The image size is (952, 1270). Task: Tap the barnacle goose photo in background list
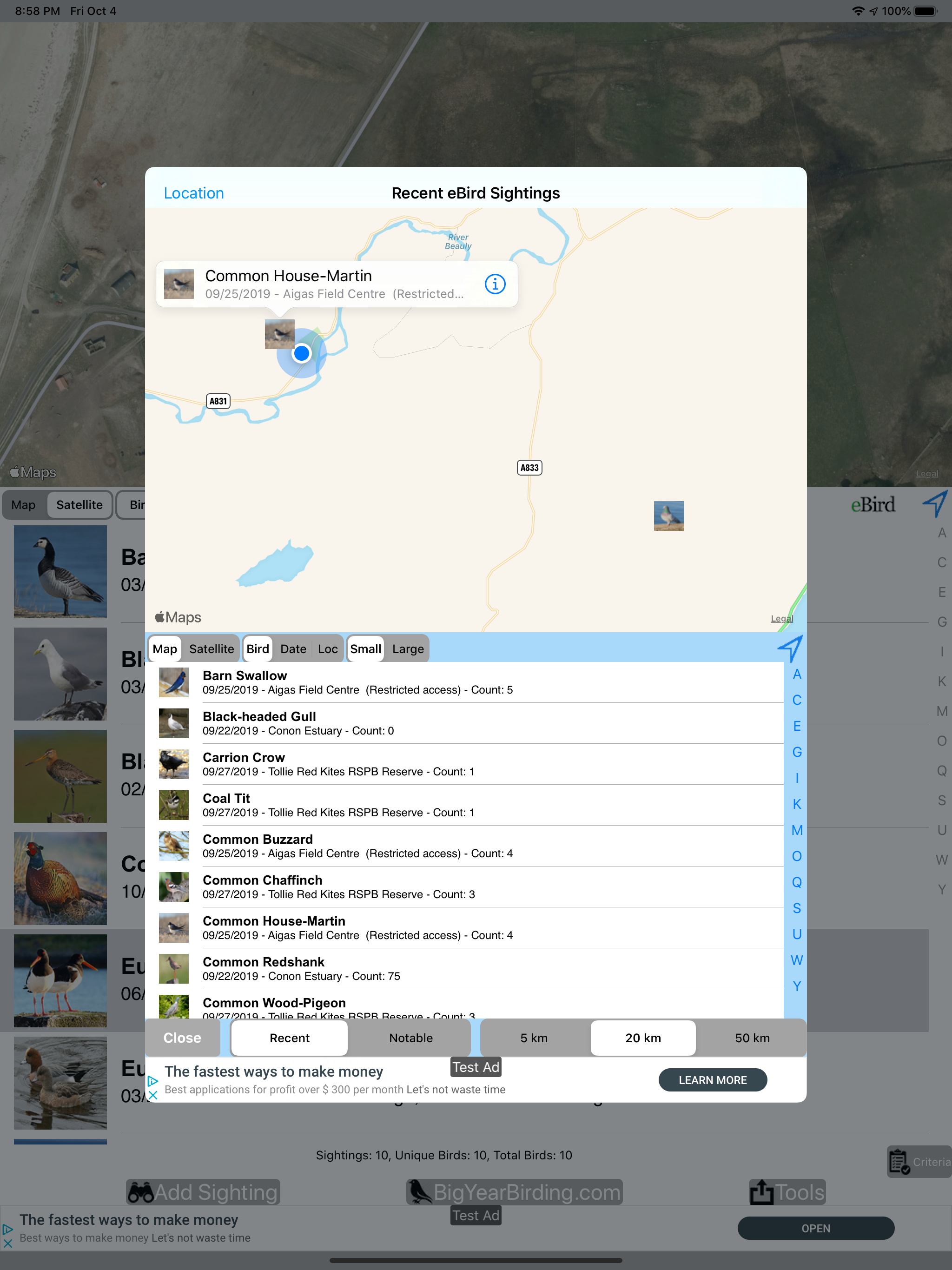60,571
